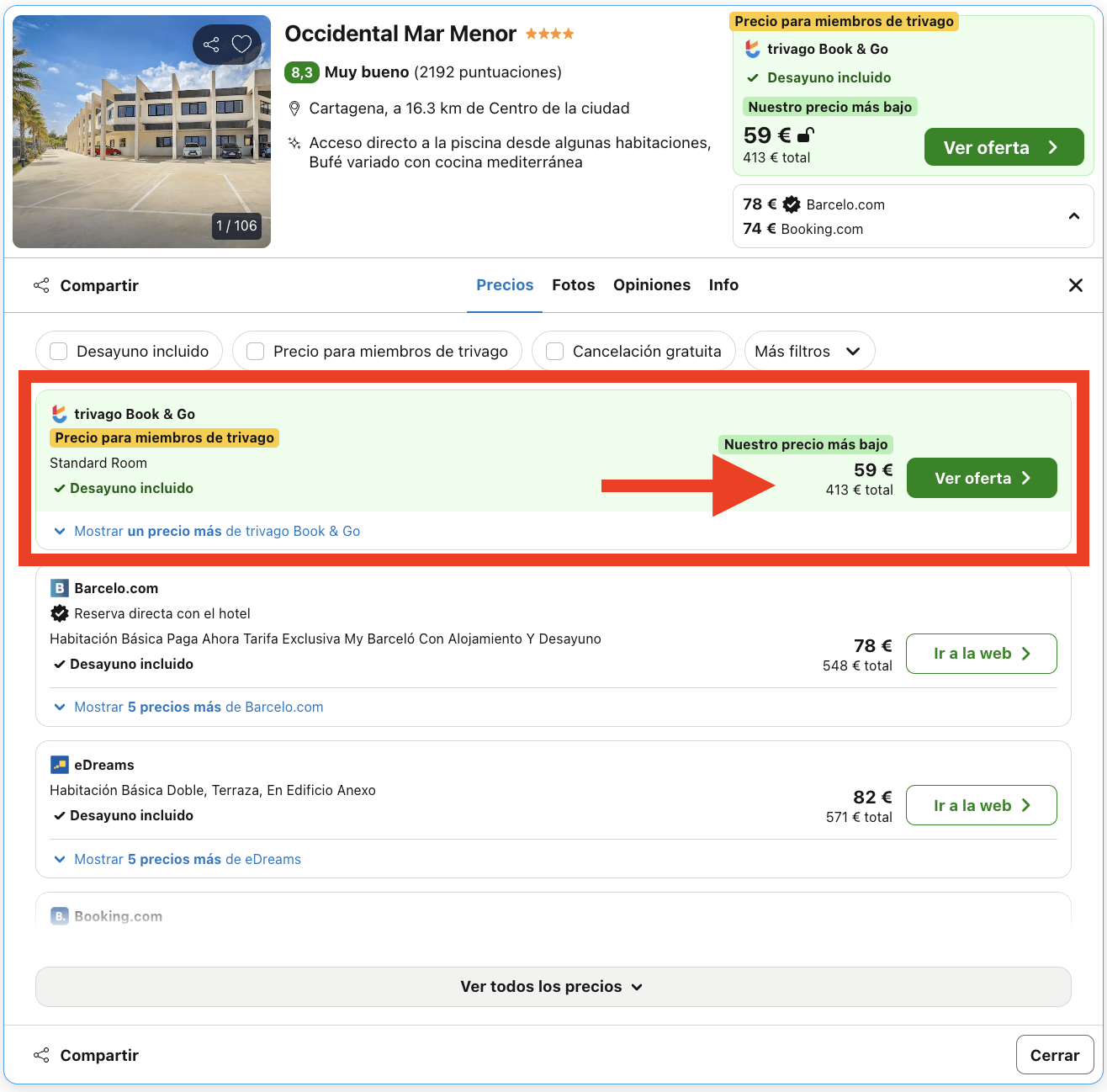Image resolution: width=1107 pixels, height=1092 pixels.
Task: Click the eDreams logo icon
Action: coord(58,764)
